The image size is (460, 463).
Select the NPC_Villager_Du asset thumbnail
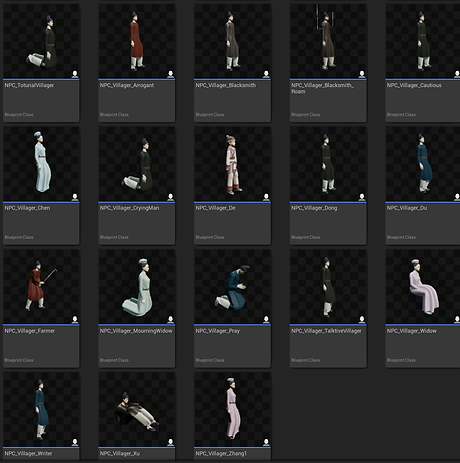[423, 164]
